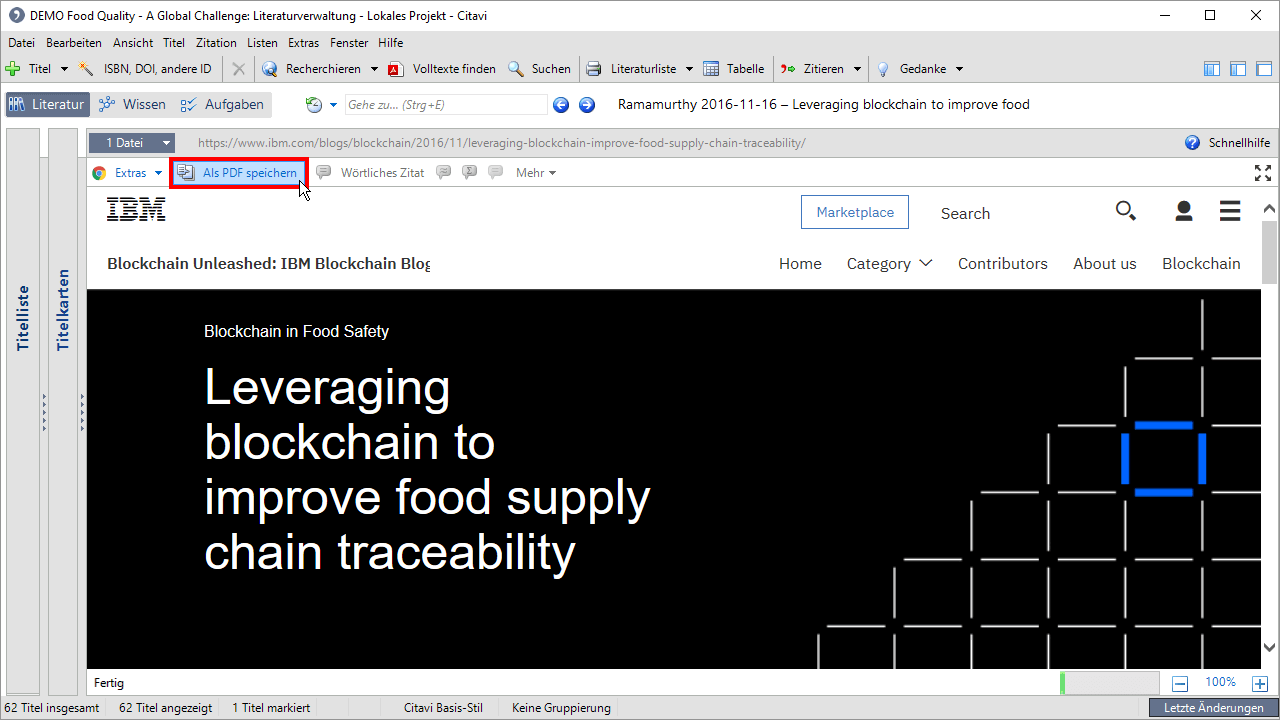
Task: Open the Zitieren dropdown arrow
Action: 857,69
